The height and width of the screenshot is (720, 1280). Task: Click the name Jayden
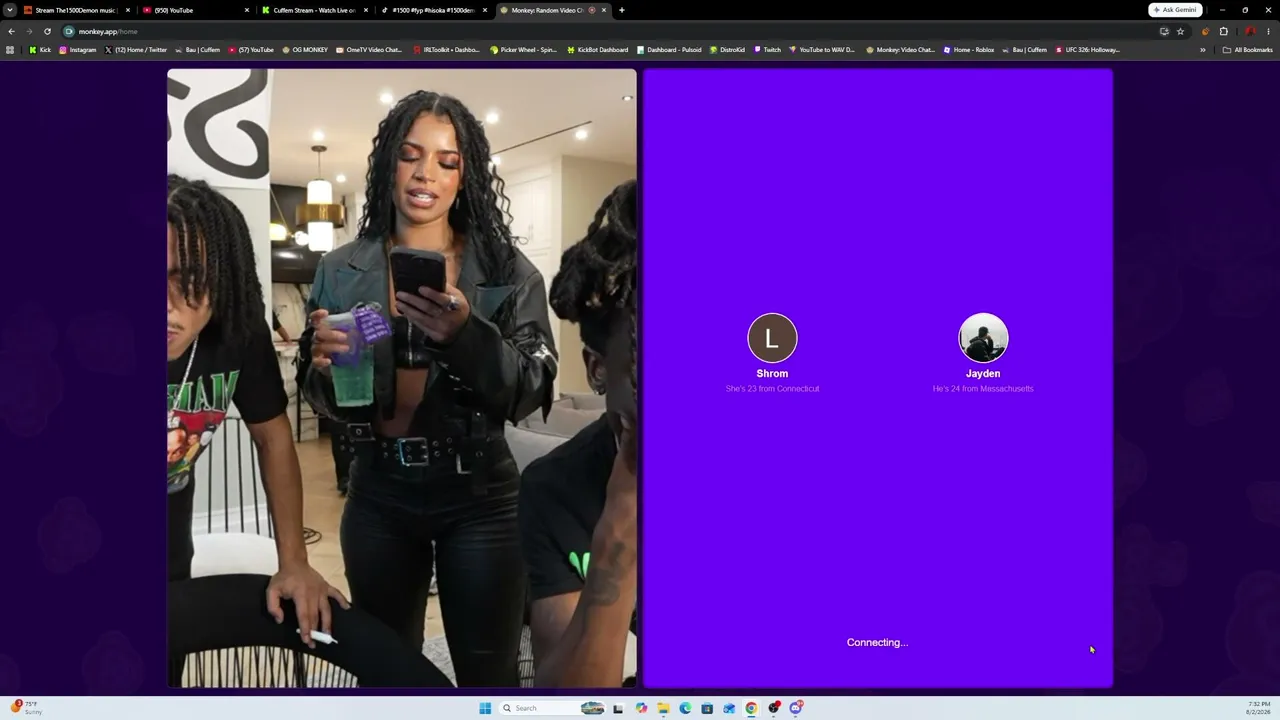(x=983, y=374)
